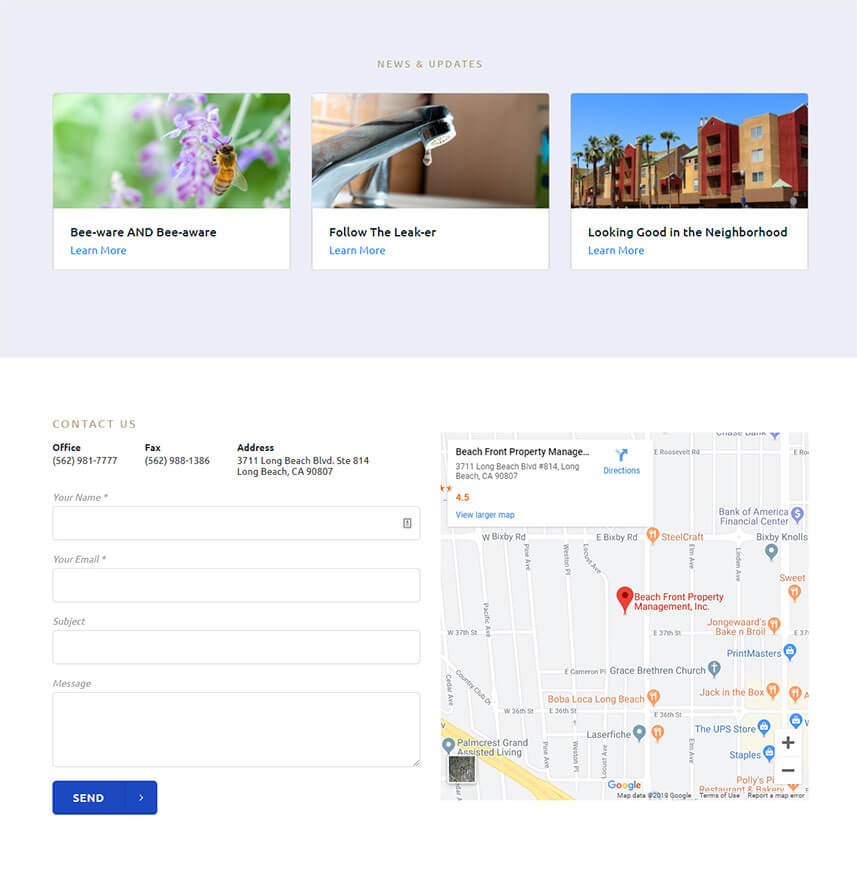Click the Jack in the Box marker
The height and width of the screenshot is (874, 857).
772,691
